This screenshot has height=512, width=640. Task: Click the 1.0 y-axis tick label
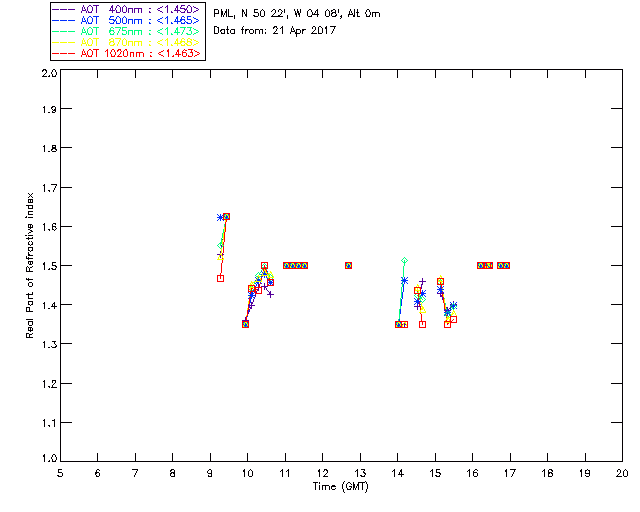[x=49, y=458]
